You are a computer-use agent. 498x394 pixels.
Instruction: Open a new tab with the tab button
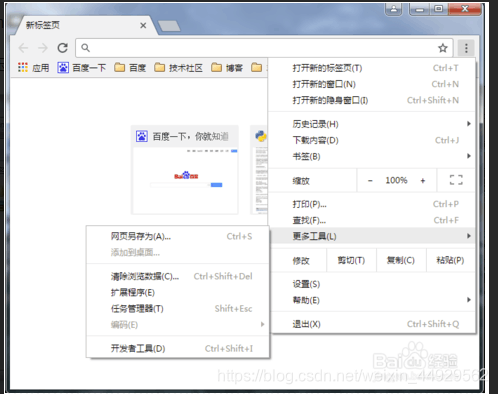tap(169, 26)
